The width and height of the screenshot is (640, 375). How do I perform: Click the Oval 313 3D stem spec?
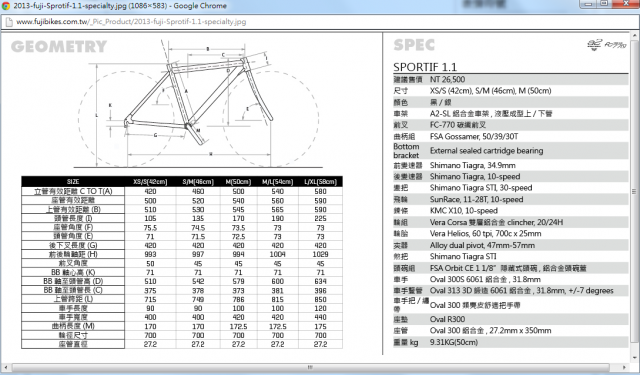point(522,291)
